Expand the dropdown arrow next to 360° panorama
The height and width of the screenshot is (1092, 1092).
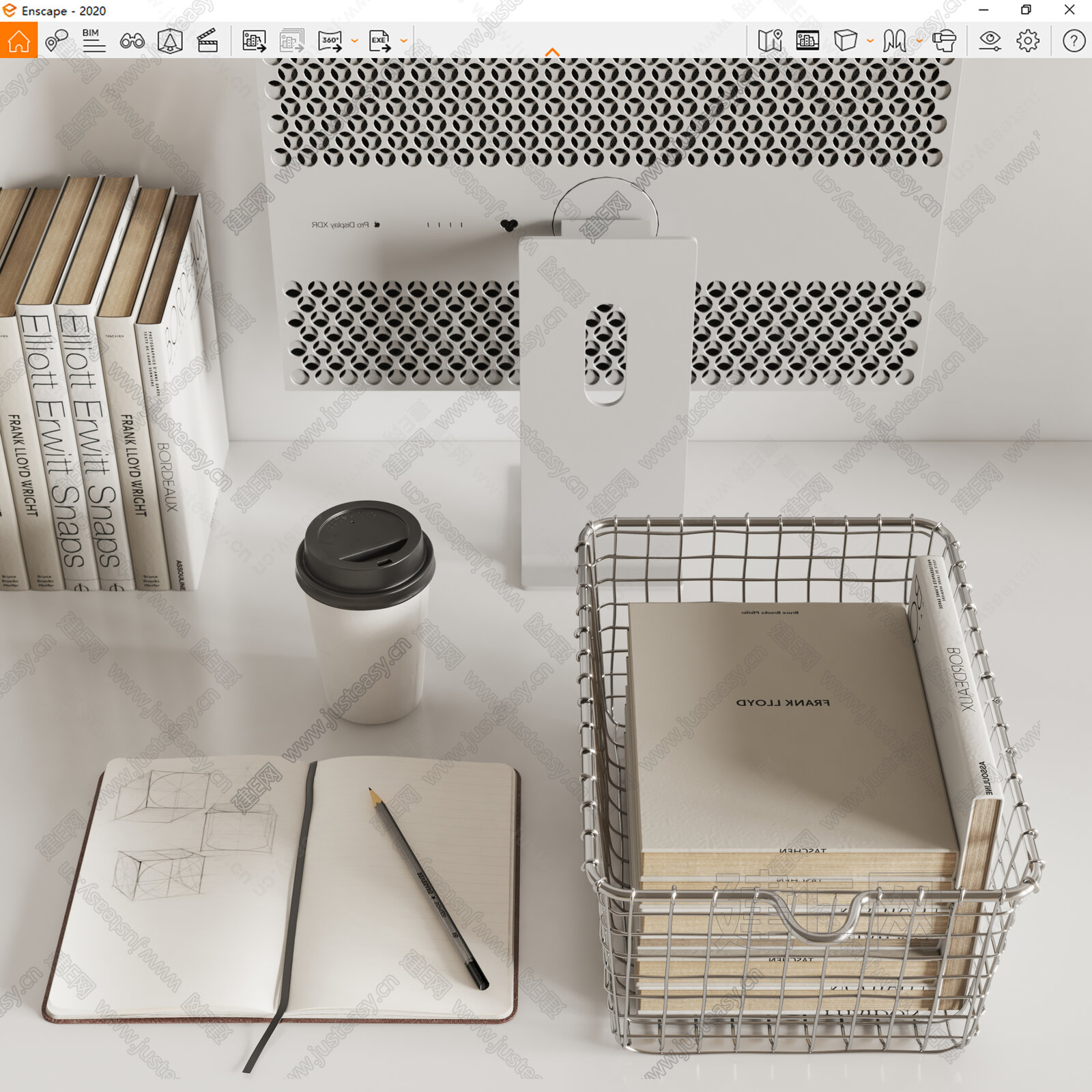click(x=354, y=41)
